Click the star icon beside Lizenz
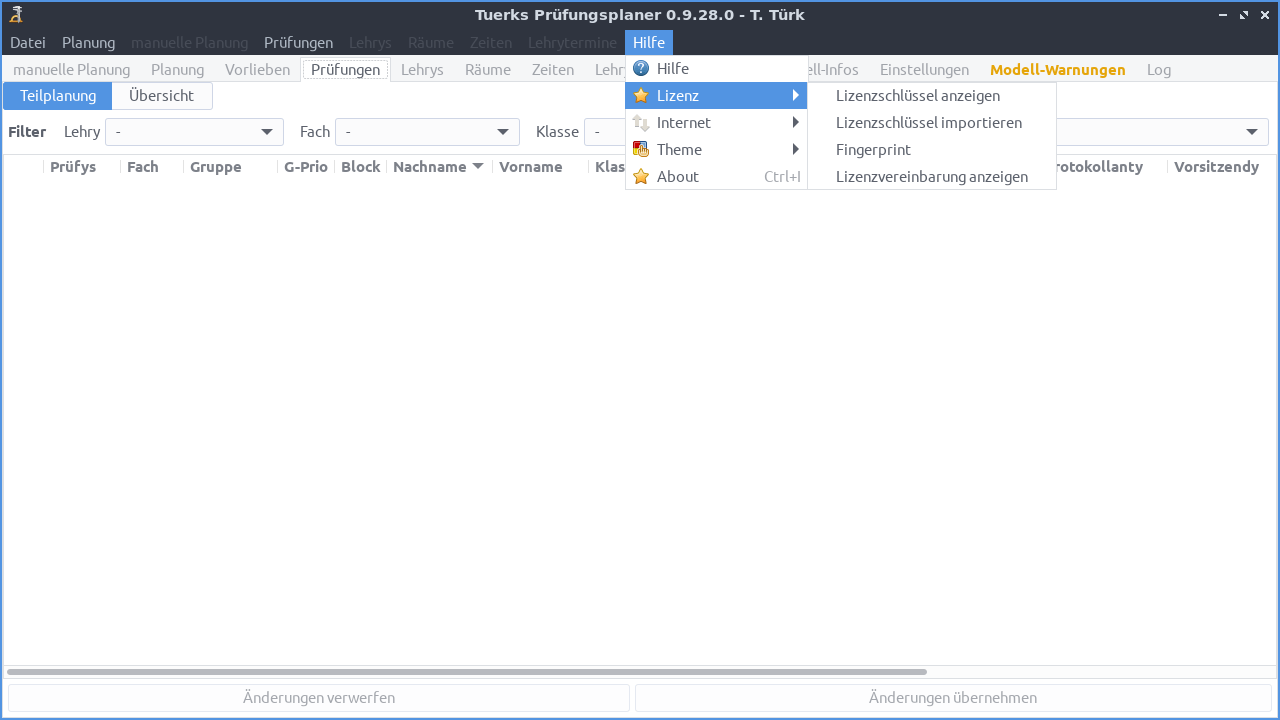This screenshot has height=720, width=1280. click(x=641, y=96)
